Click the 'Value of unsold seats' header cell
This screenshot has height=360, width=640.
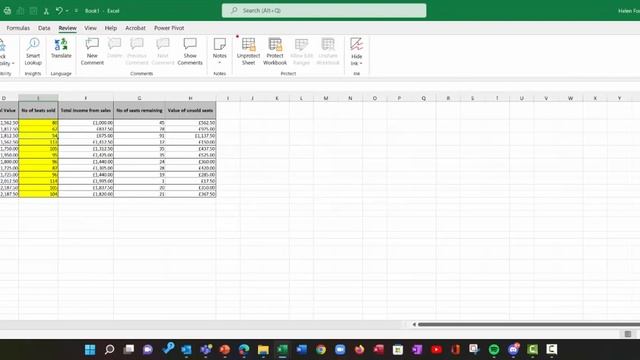pyautogui.click(x=190, y=110)
